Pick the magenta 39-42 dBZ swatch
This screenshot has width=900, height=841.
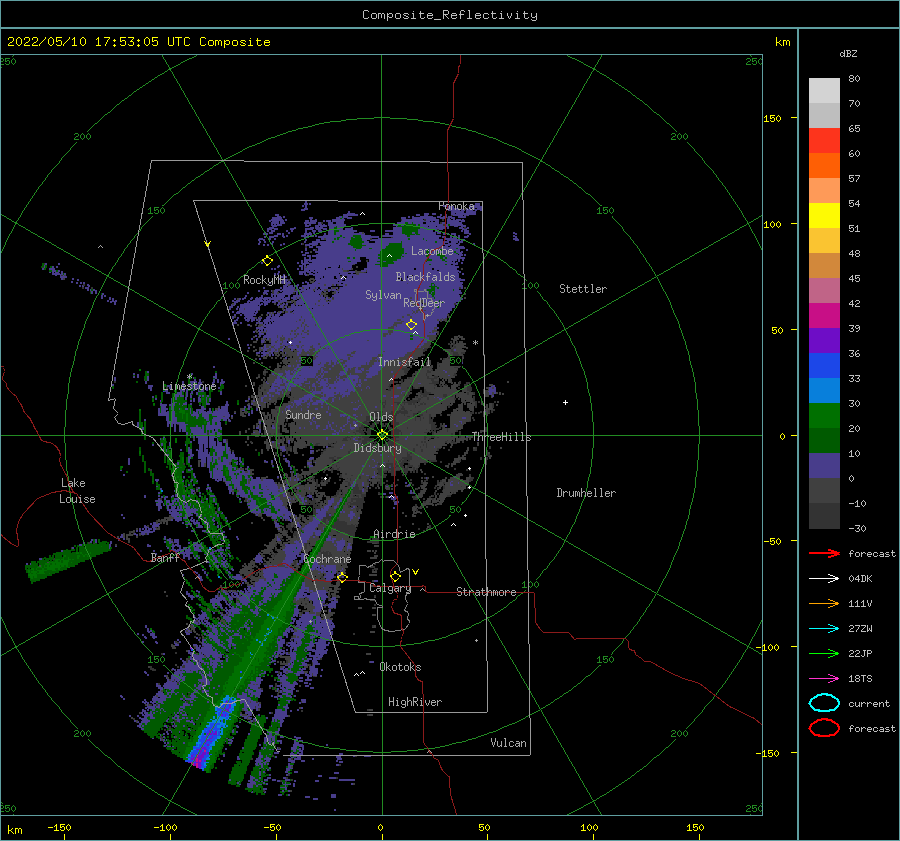(x=824, y=315)
